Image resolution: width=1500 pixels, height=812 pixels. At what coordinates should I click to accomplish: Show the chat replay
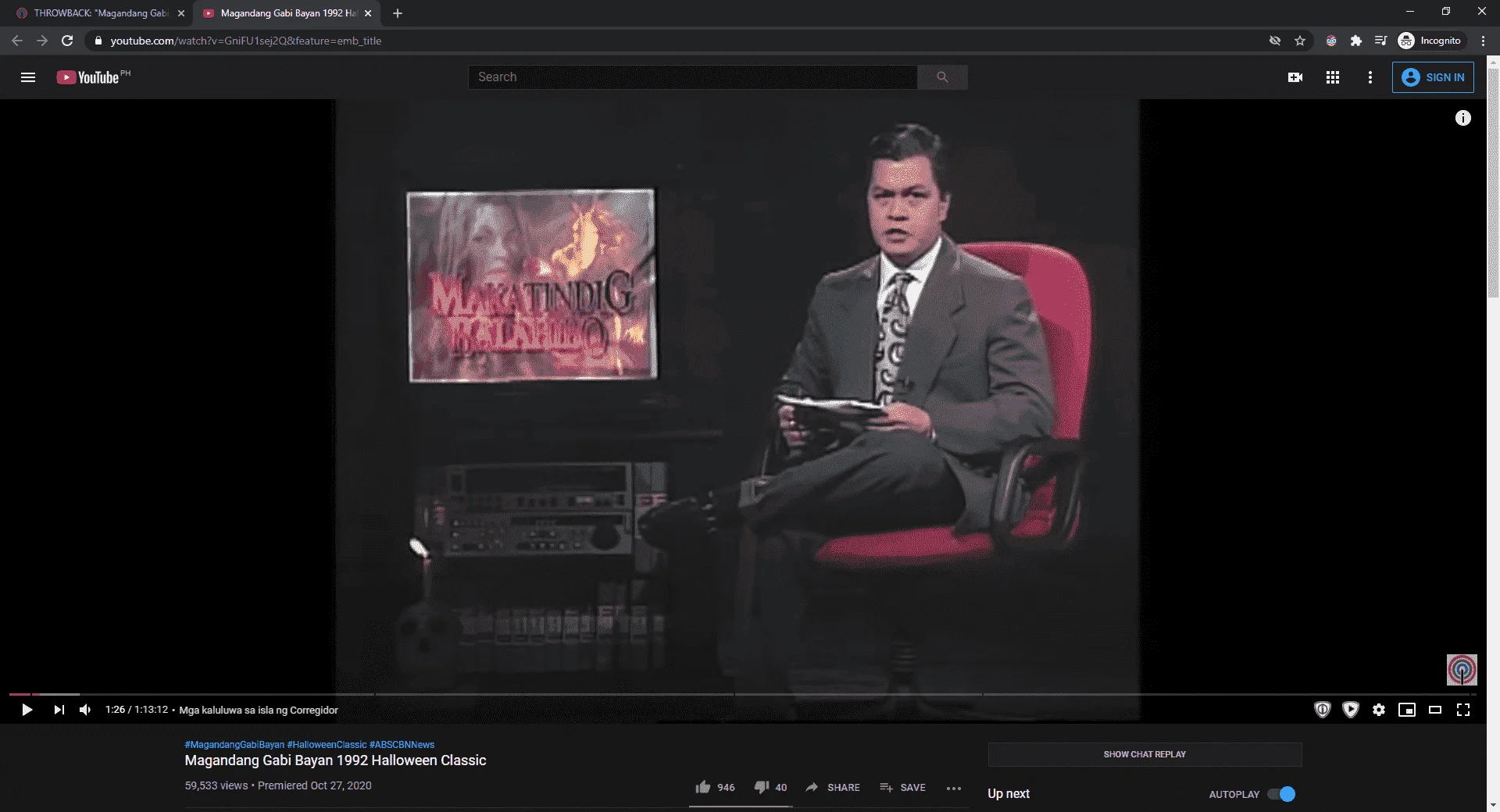(1145, 754)
